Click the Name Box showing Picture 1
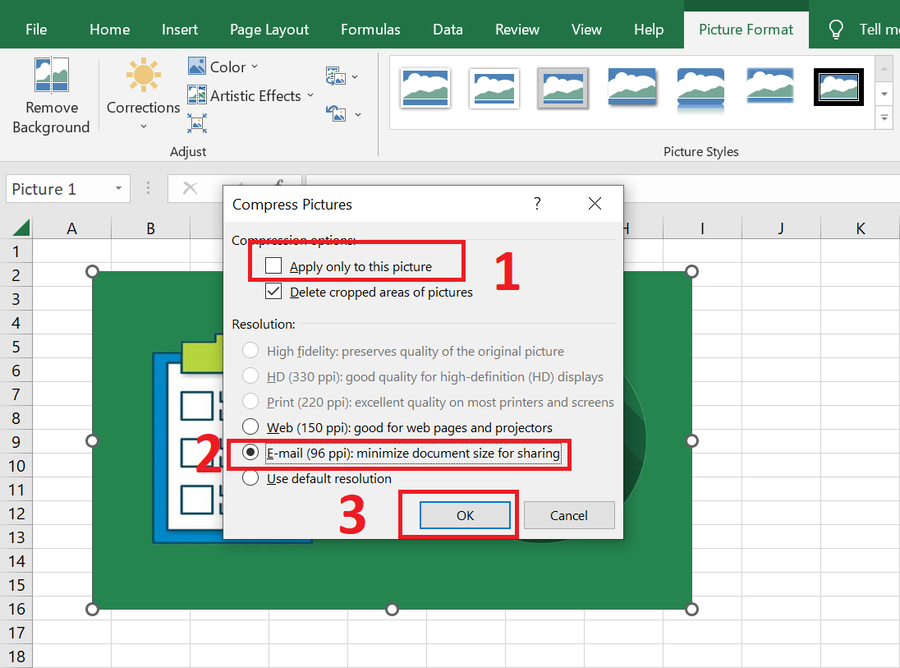Image resolution: width=900 pixels, height=668 pixels. click(68, 189)
